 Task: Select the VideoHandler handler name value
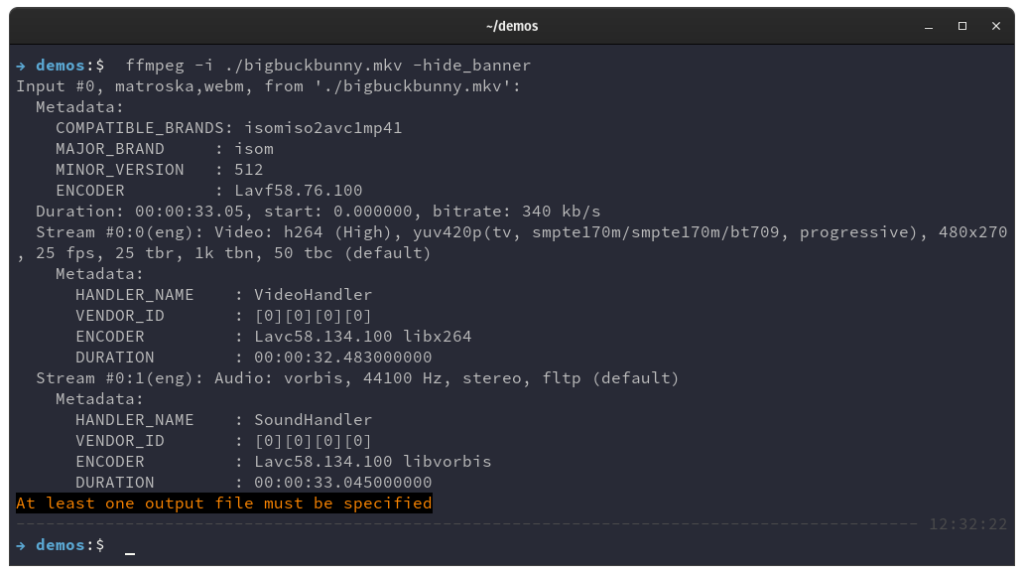(313, 295)
